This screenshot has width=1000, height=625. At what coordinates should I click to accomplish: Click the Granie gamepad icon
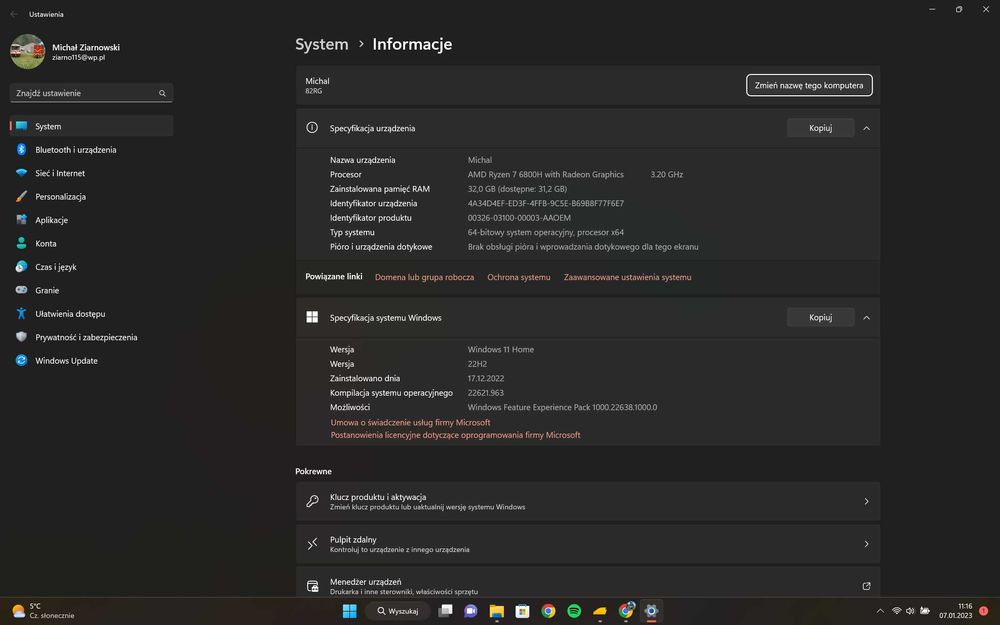click(x=21, y=290)
